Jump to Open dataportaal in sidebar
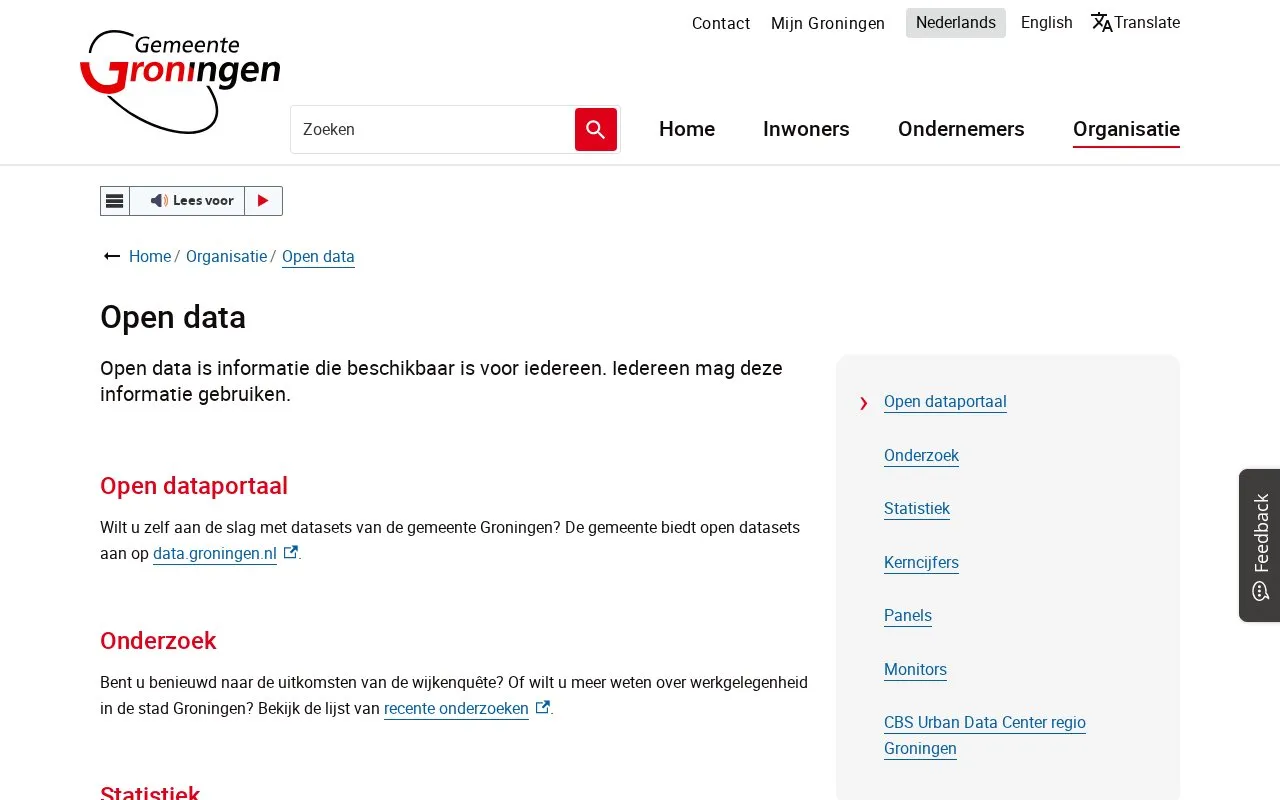This screenshot has height=800, width=1280. [x=945, y=402]
